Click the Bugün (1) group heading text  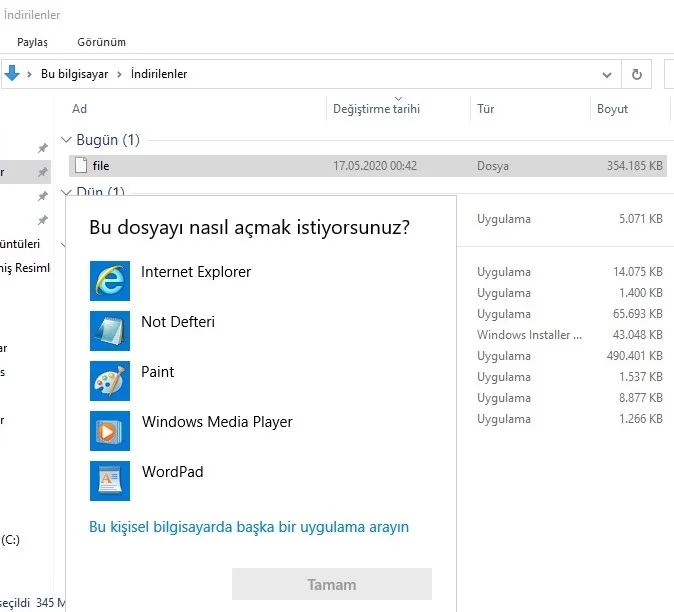(108, 140)
